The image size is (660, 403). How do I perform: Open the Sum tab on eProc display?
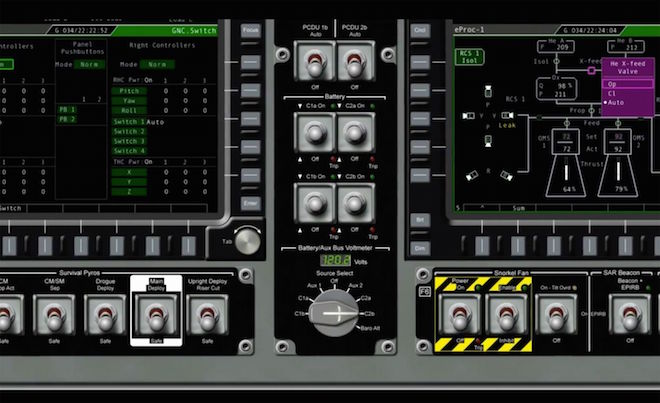(519, 208)
